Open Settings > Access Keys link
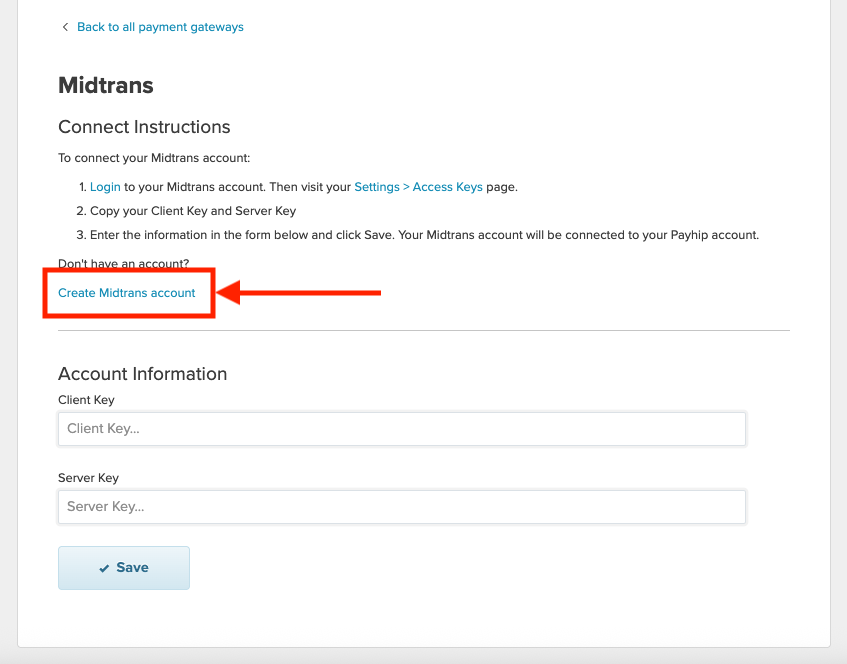 click(x=418, y=187)
